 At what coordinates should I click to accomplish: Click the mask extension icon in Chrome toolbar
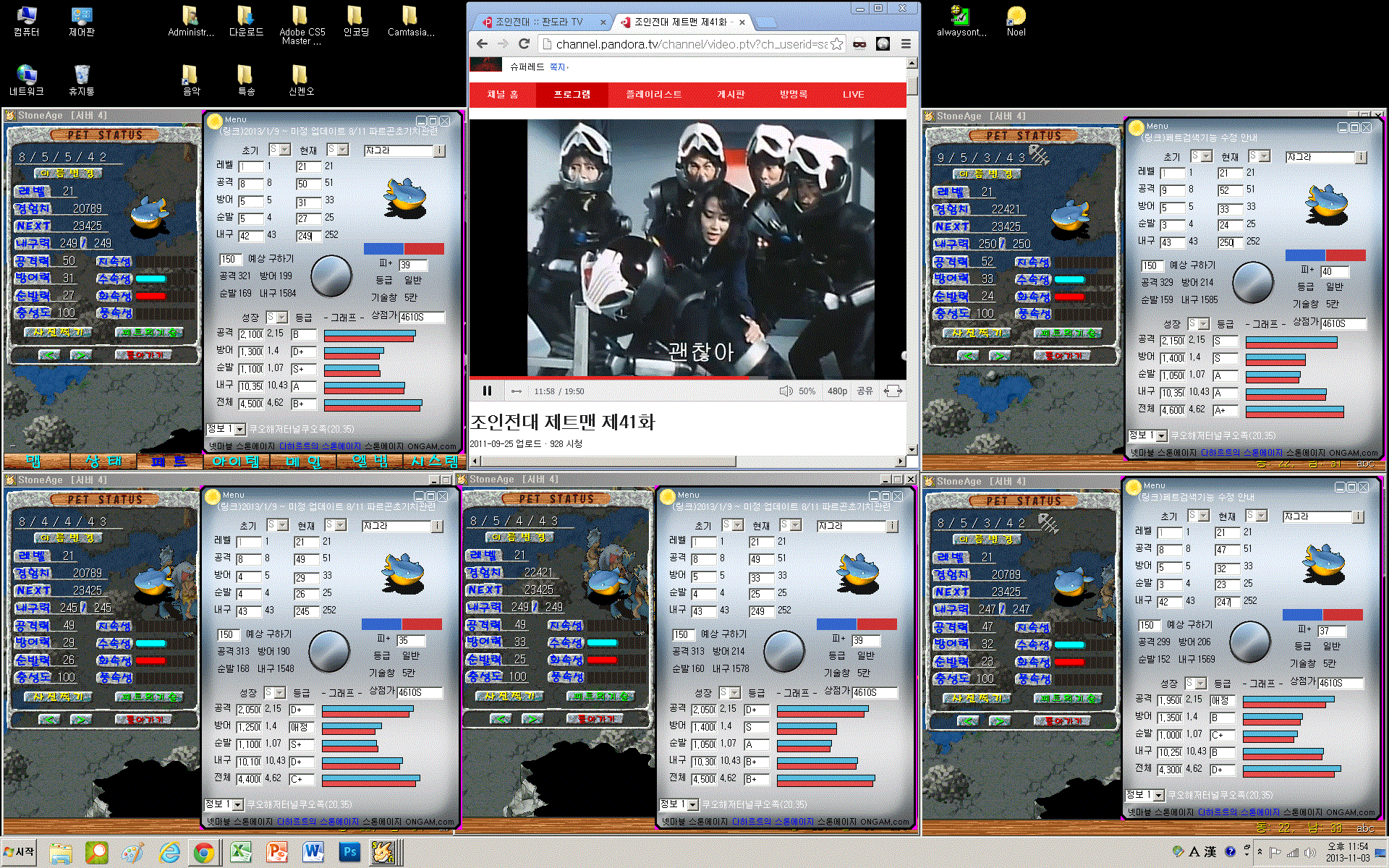[x=859, y=44]
